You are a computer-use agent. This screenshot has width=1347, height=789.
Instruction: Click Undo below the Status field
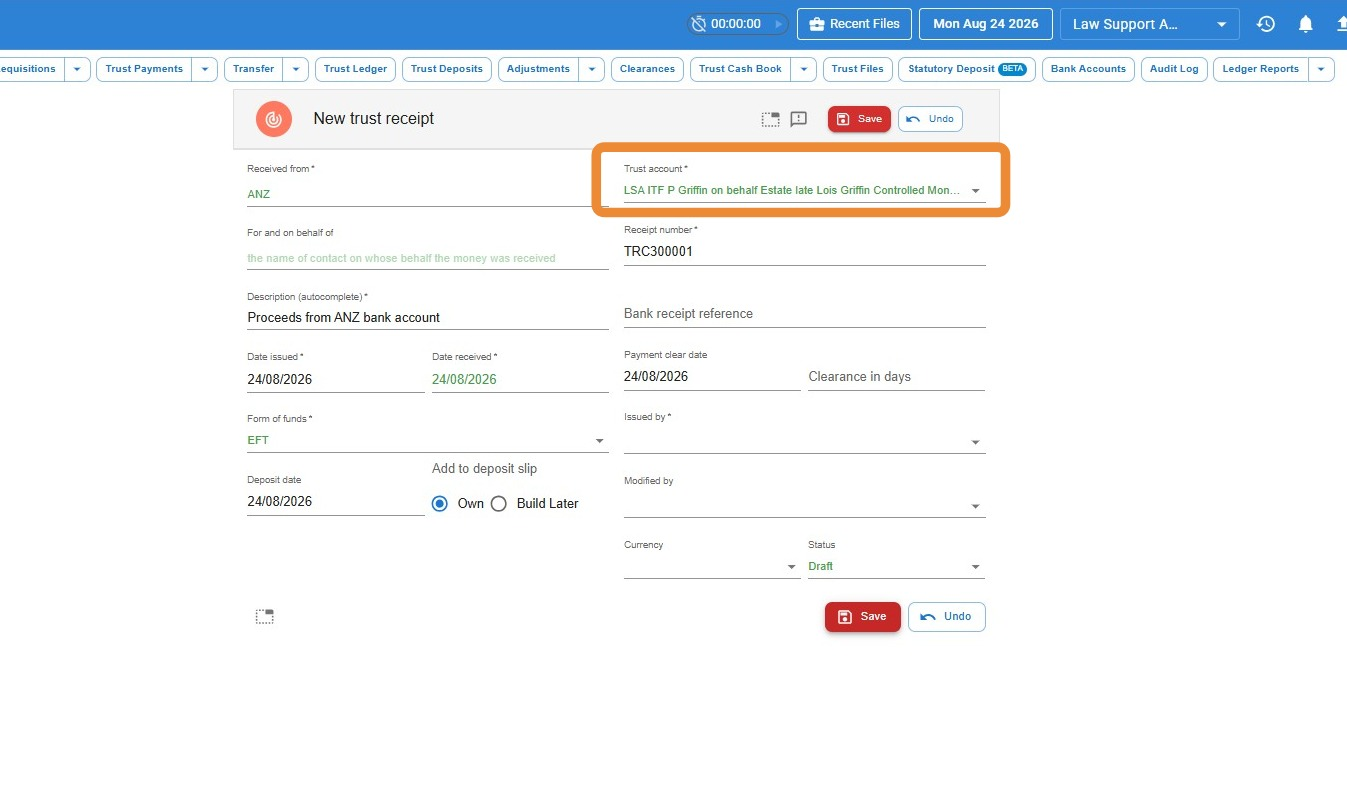pos(946,617)
